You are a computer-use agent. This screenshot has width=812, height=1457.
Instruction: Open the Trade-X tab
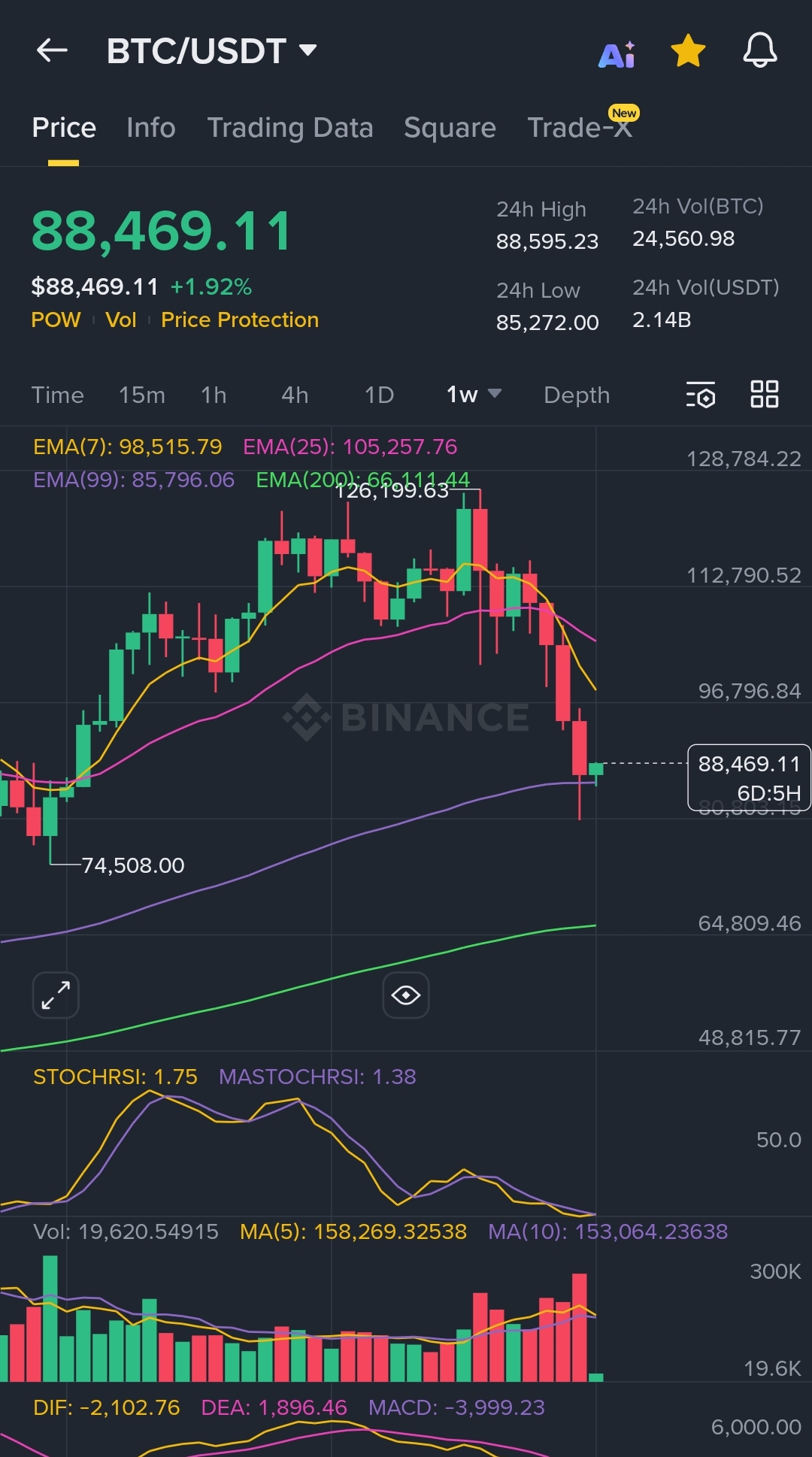[580, 128]
